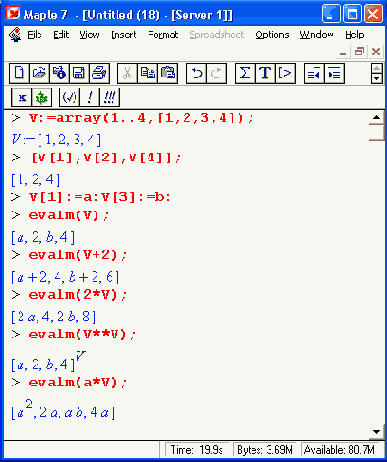Image resolution: width=387 pixels, height=462 pixels.
Task: Undo last action with curved arrow
Action: [x=196, y=73]
